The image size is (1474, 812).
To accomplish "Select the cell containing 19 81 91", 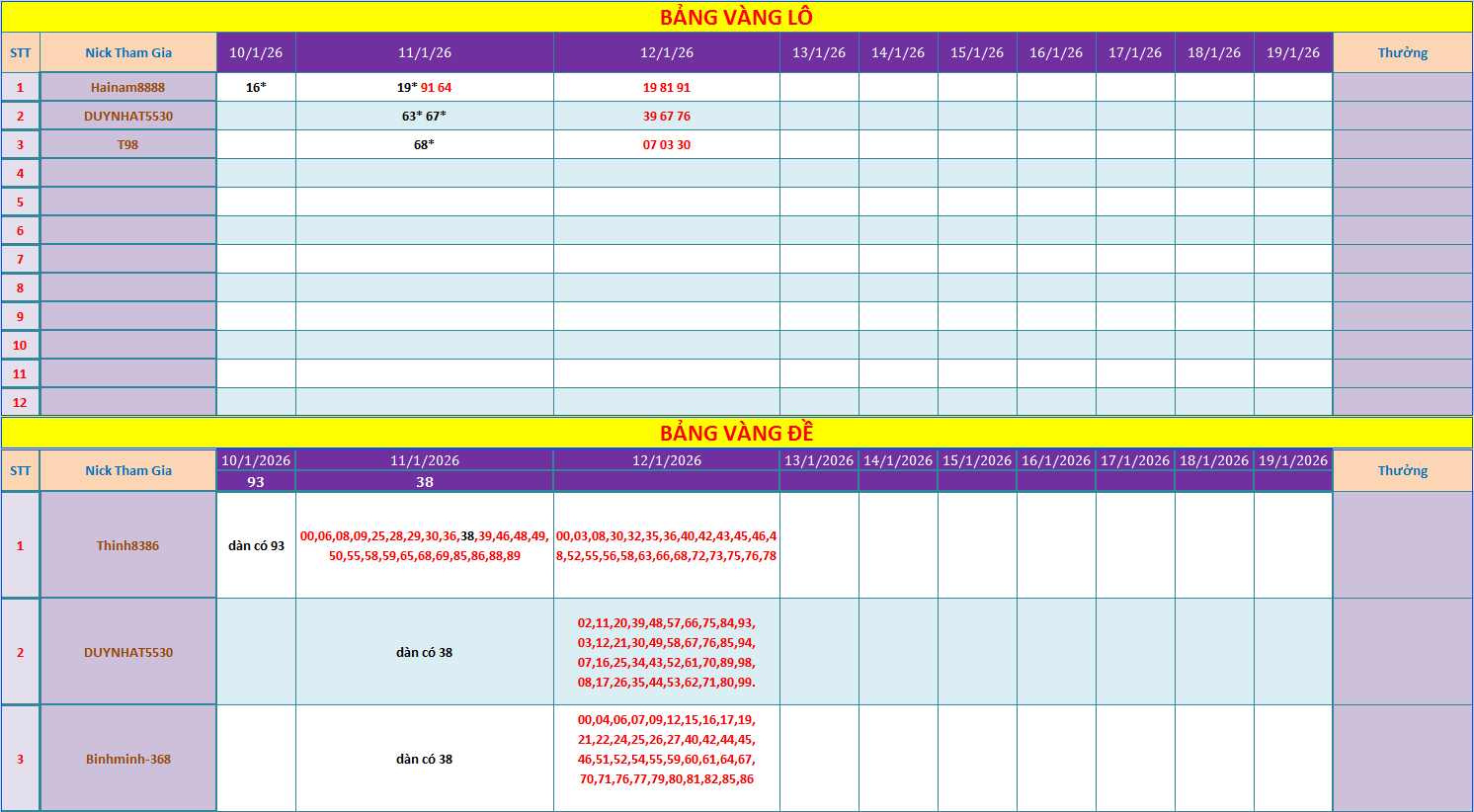I will (667, 87).
